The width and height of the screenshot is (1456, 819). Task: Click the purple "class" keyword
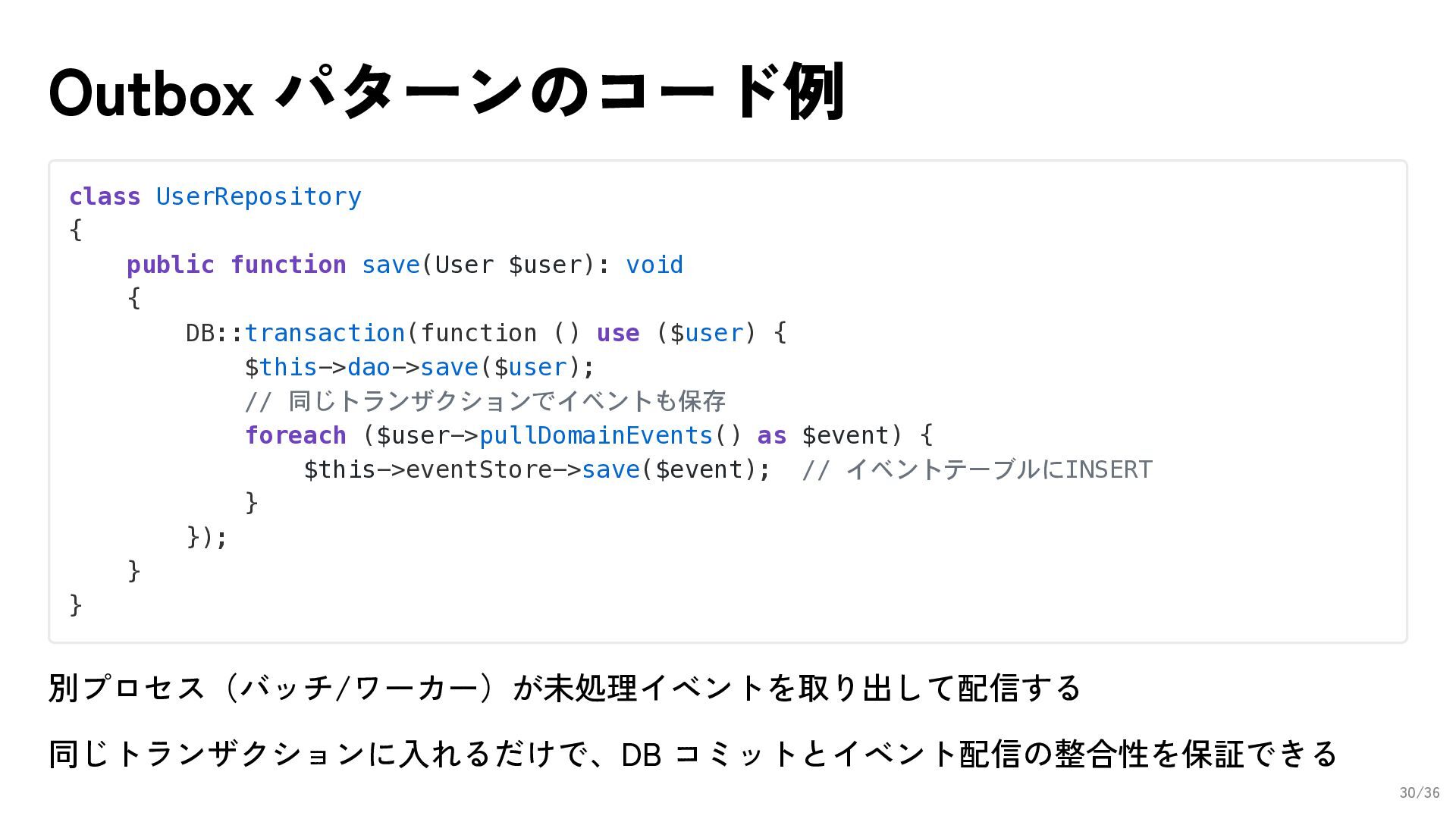tap(105, 196)
